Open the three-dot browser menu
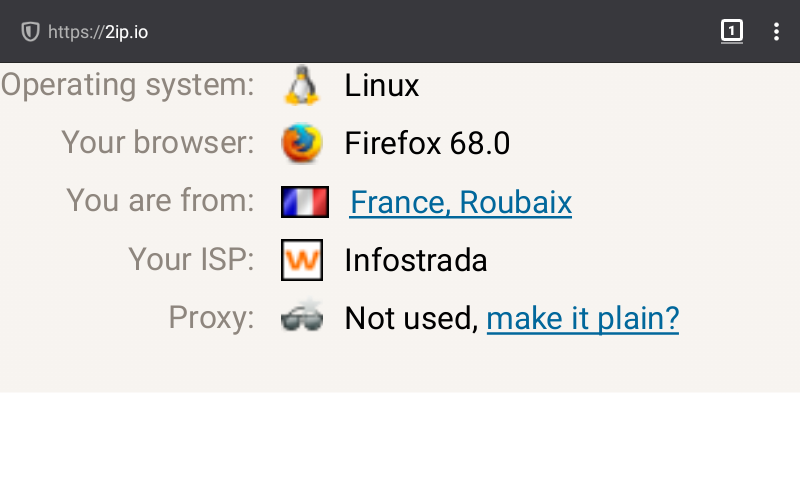This screenshot has width=800, height=480. [776, 32]
